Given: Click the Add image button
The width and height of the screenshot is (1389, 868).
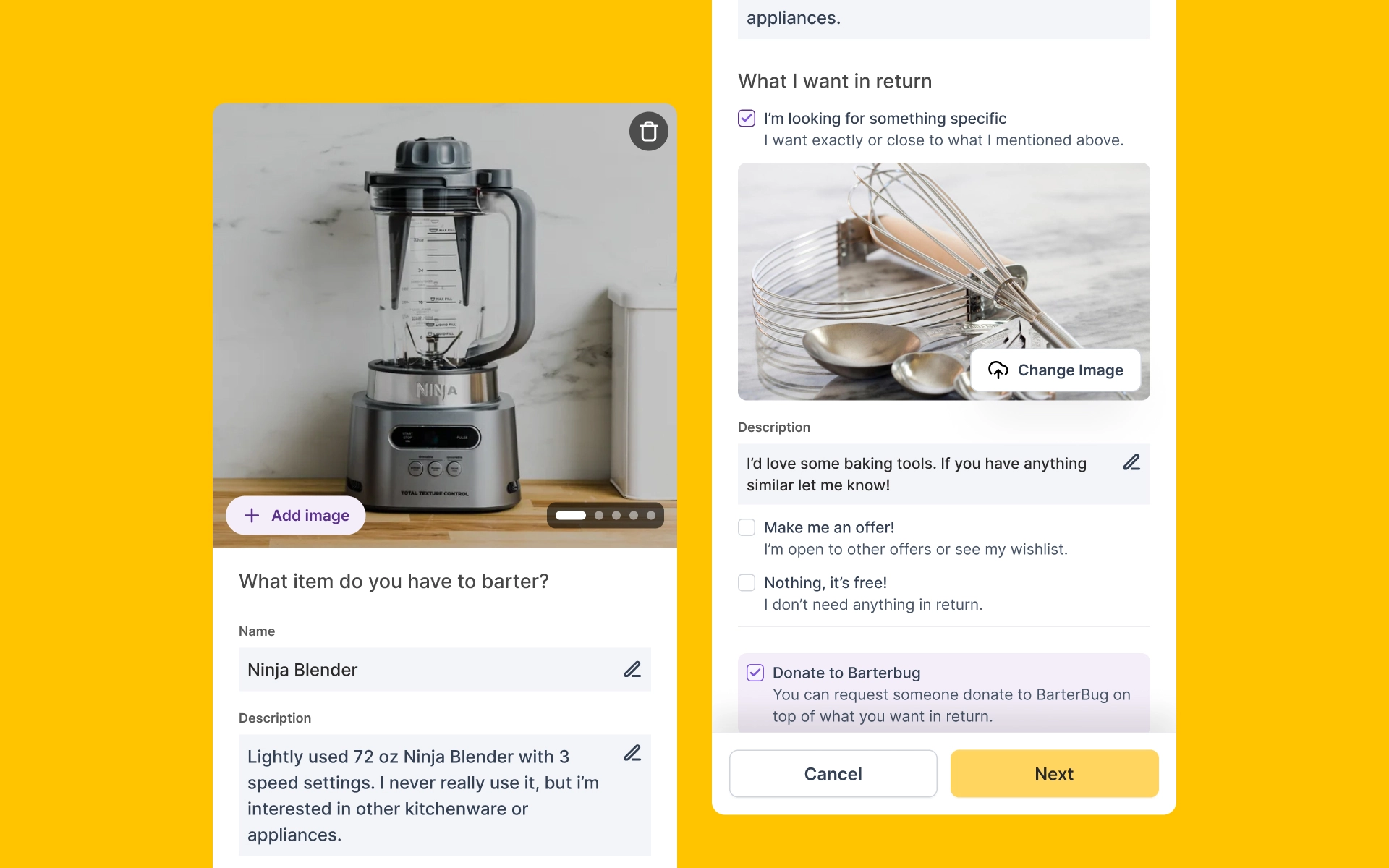Looking at the screenshot, I should pos(295,516).
